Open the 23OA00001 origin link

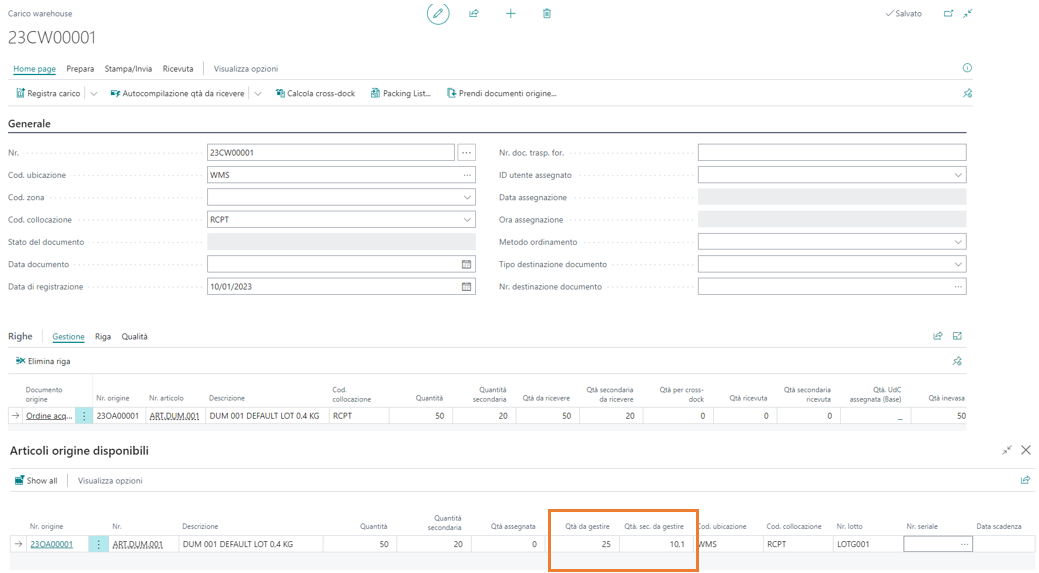51,545
